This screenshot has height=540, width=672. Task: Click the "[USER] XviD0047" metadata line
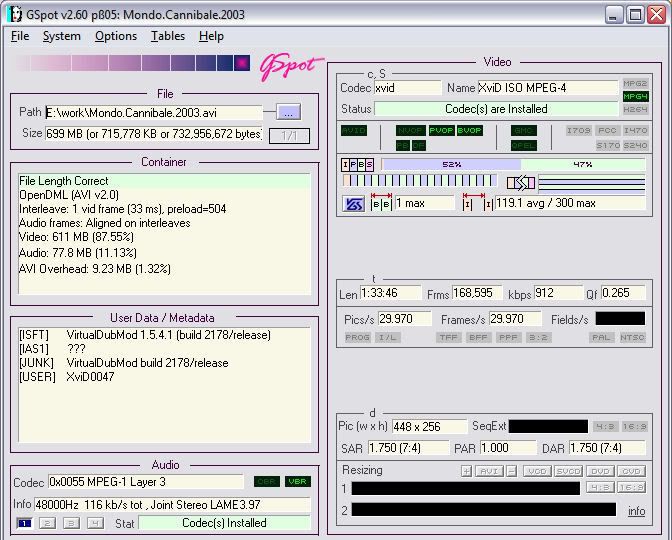(x=67, y=377)
